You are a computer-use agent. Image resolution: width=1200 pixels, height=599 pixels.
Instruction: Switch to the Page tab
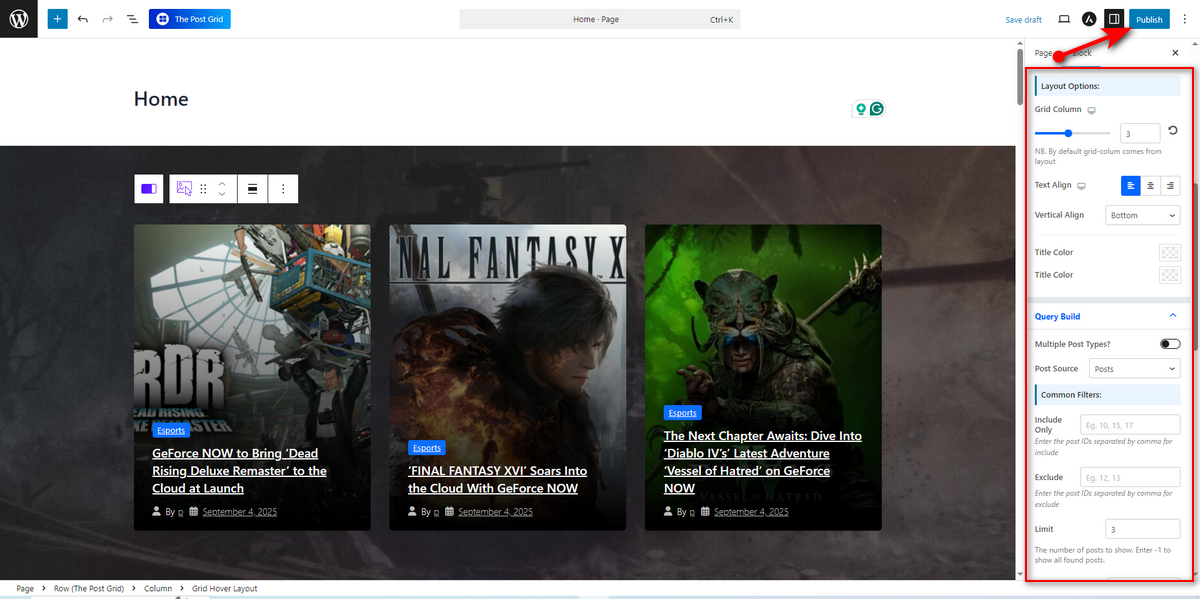coord(1044,52)
